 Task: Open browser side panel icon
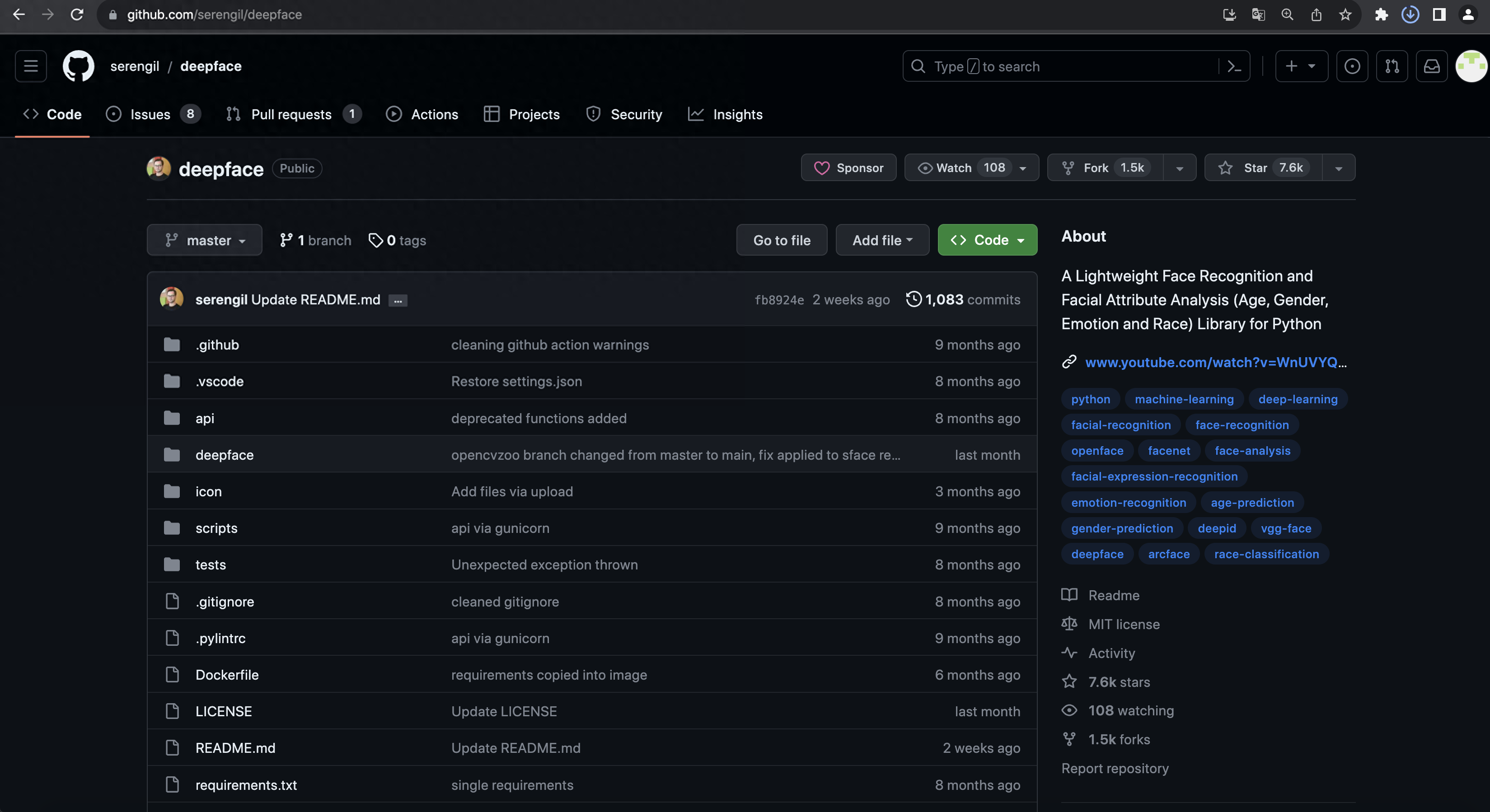point(1439,14)
